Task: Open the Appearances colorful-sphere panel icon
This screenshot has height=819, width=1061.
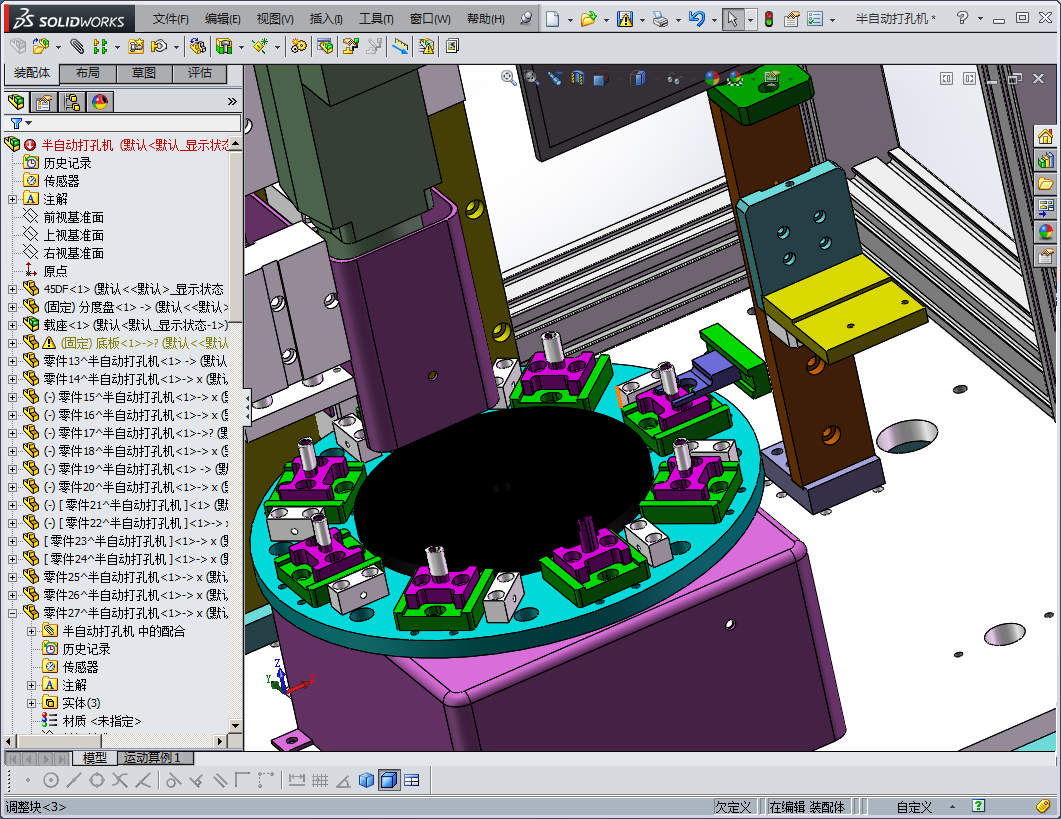Action: point(97,102)
